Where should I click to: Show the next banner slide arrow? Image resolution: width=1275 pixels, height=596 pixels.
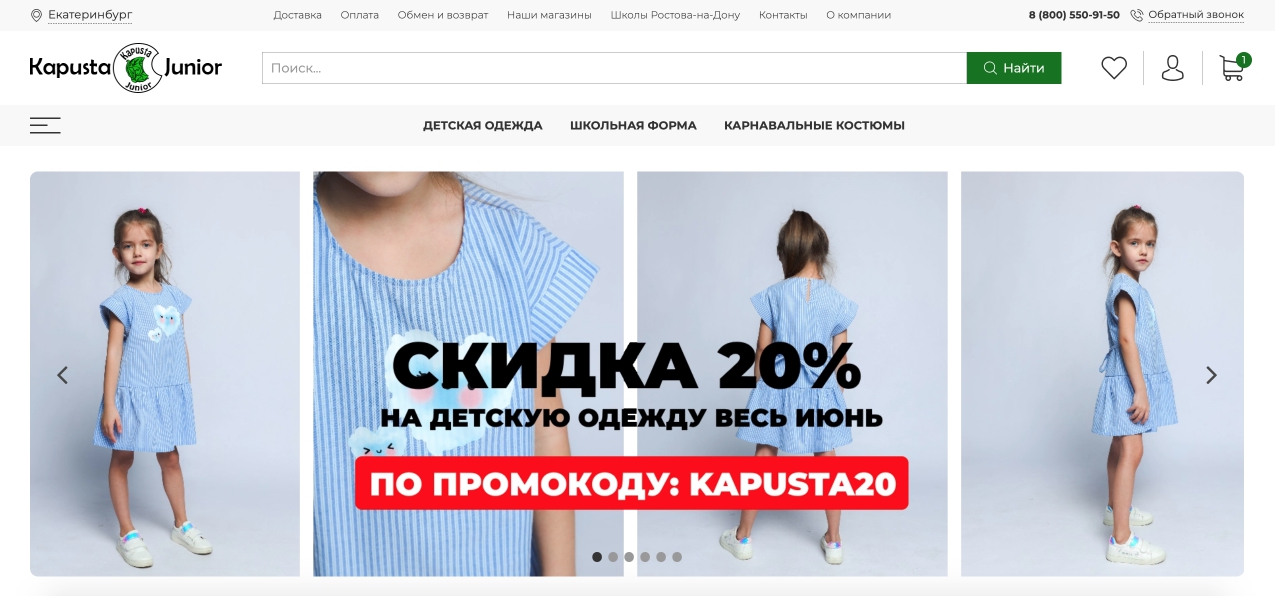click(1211, 375)
